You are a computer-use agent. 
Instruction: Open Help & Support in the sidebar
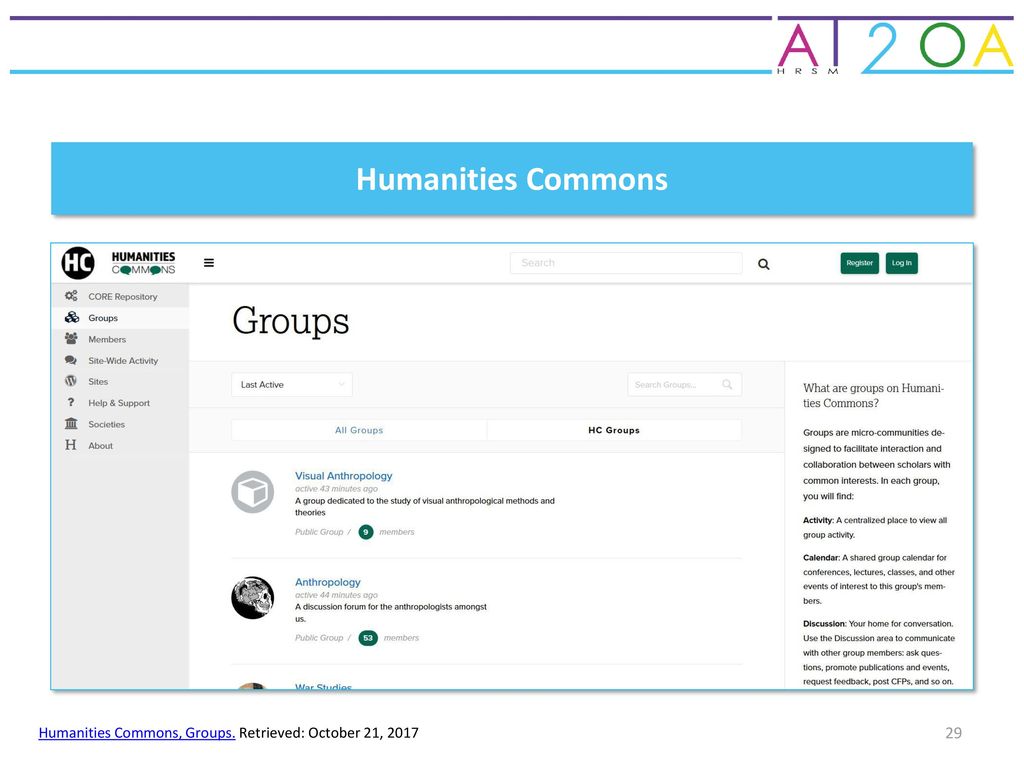pos(121,403)
